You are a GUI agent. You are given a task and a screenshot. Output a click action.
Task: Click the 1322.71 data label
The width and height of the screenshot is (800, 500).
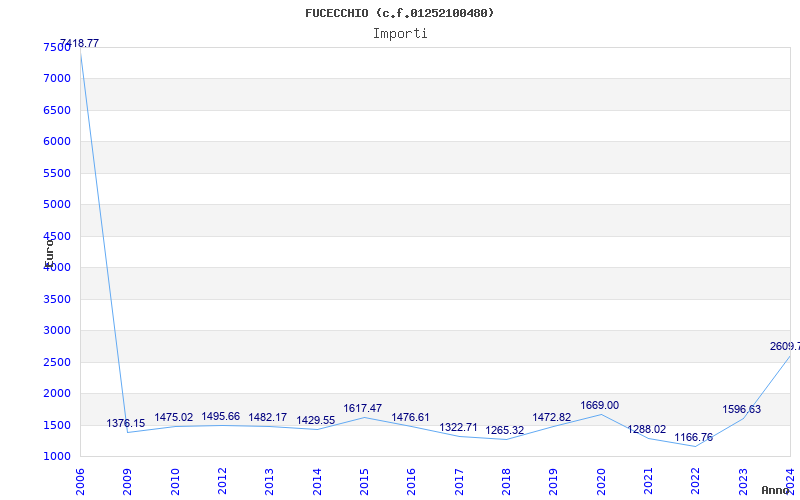tap(459, 427)
